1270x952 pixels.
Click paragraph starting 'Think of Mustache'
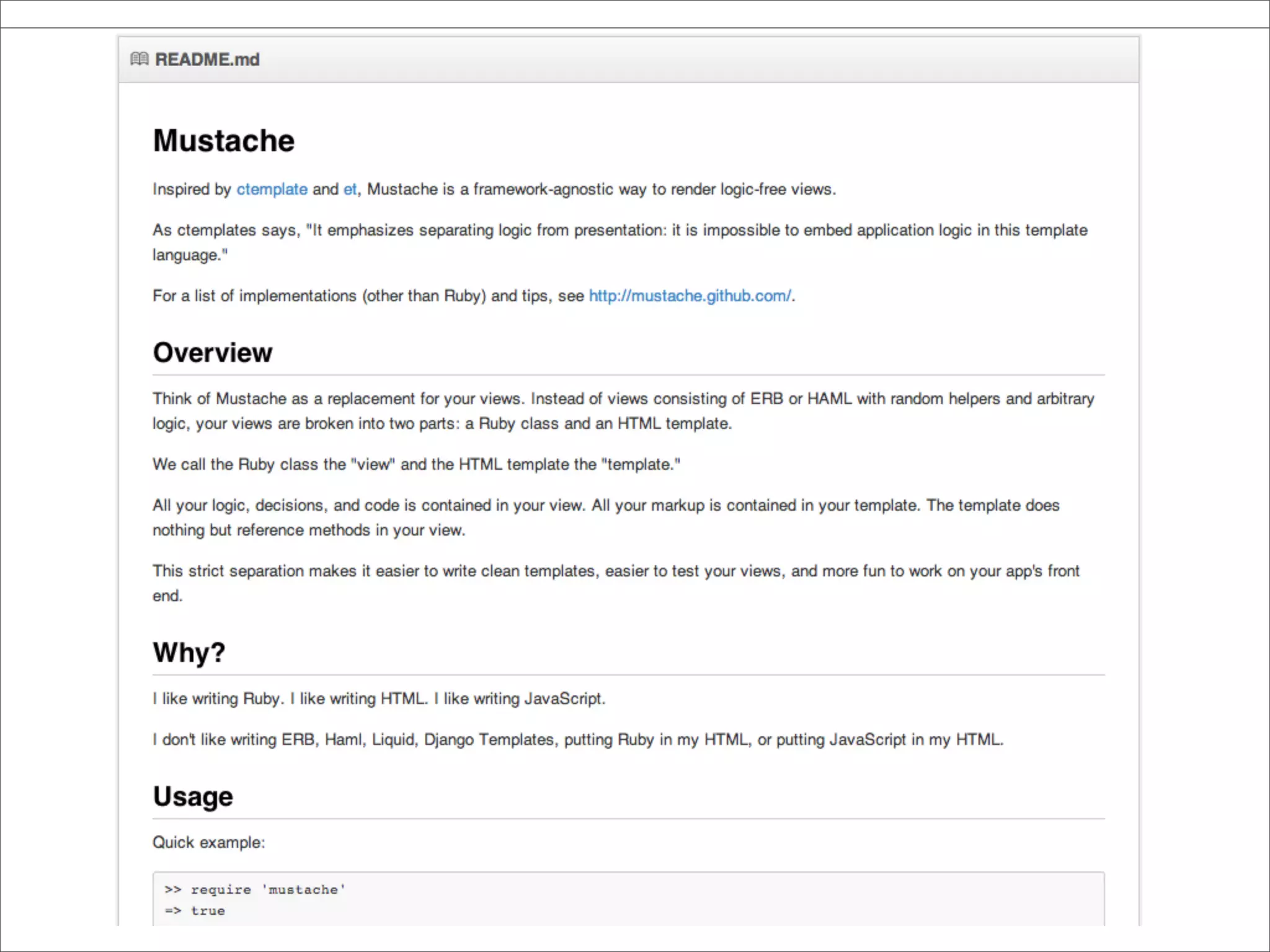point(623,399)
